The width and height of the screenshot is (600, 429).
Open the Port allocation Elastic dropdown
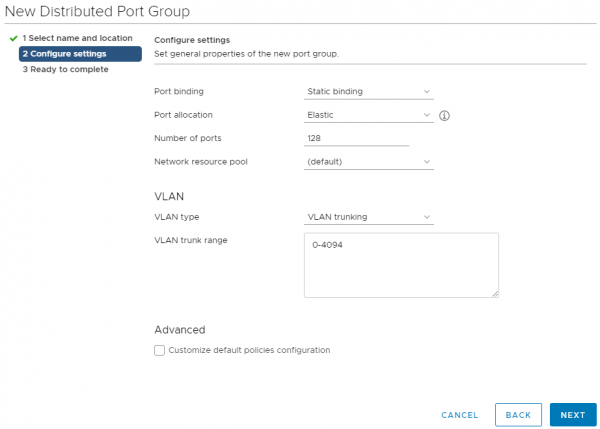(x=367, y=115)
